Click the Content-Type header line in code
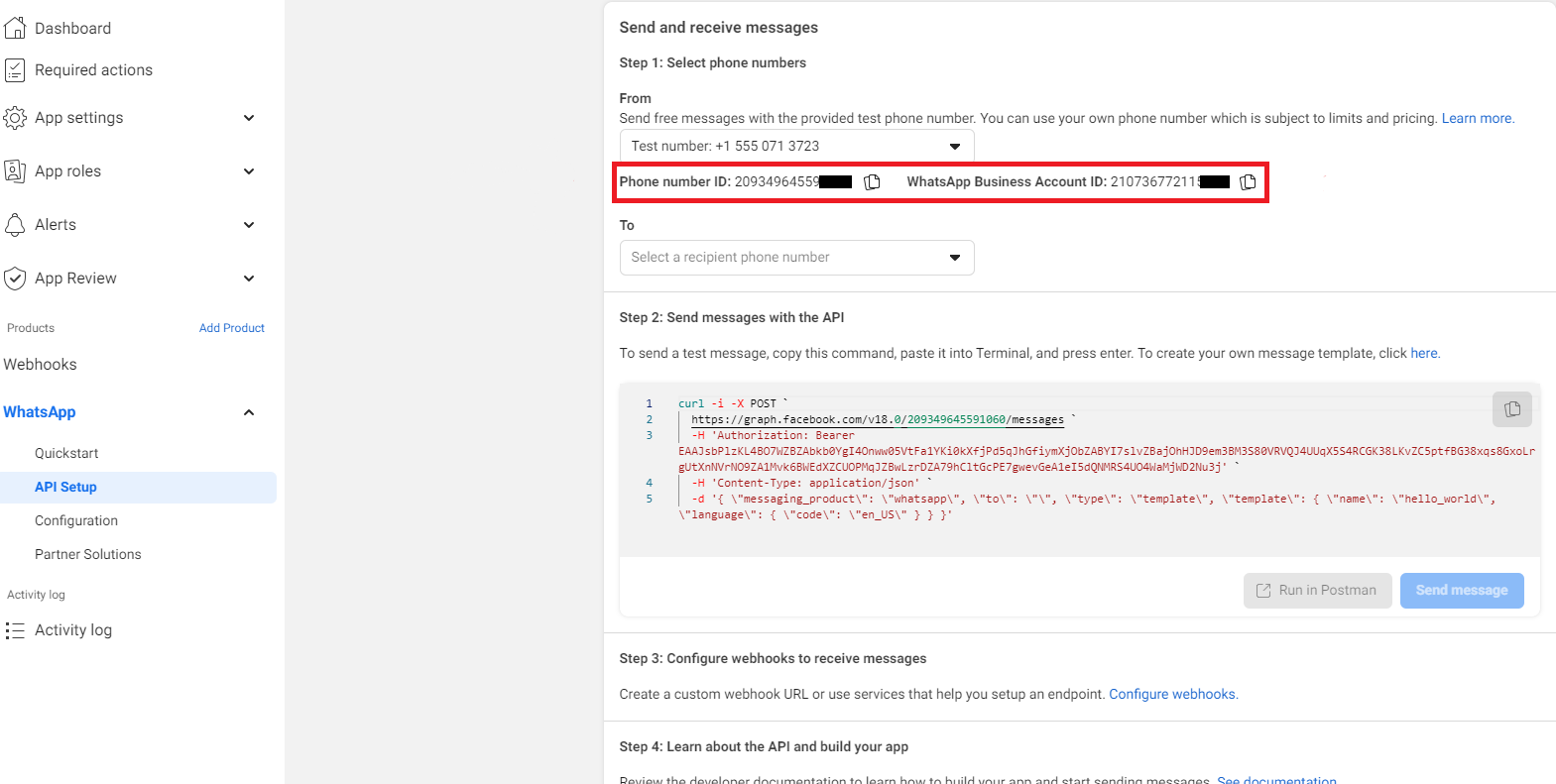1556x784 pixels. [x=805, y=483]
